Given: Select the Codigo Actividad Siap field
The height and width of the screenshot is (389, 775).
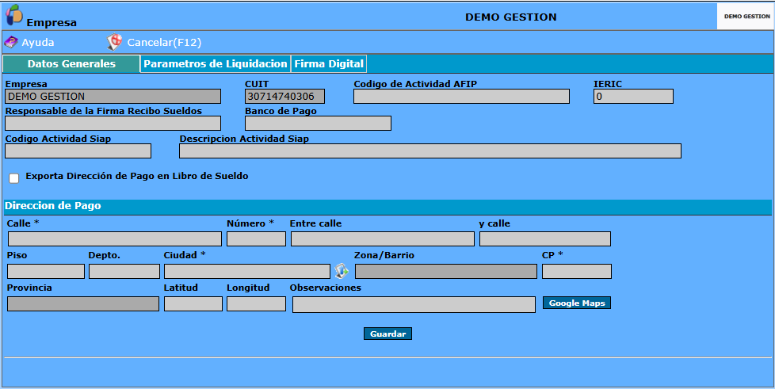Looking at the screenshot, I should 78,151.
